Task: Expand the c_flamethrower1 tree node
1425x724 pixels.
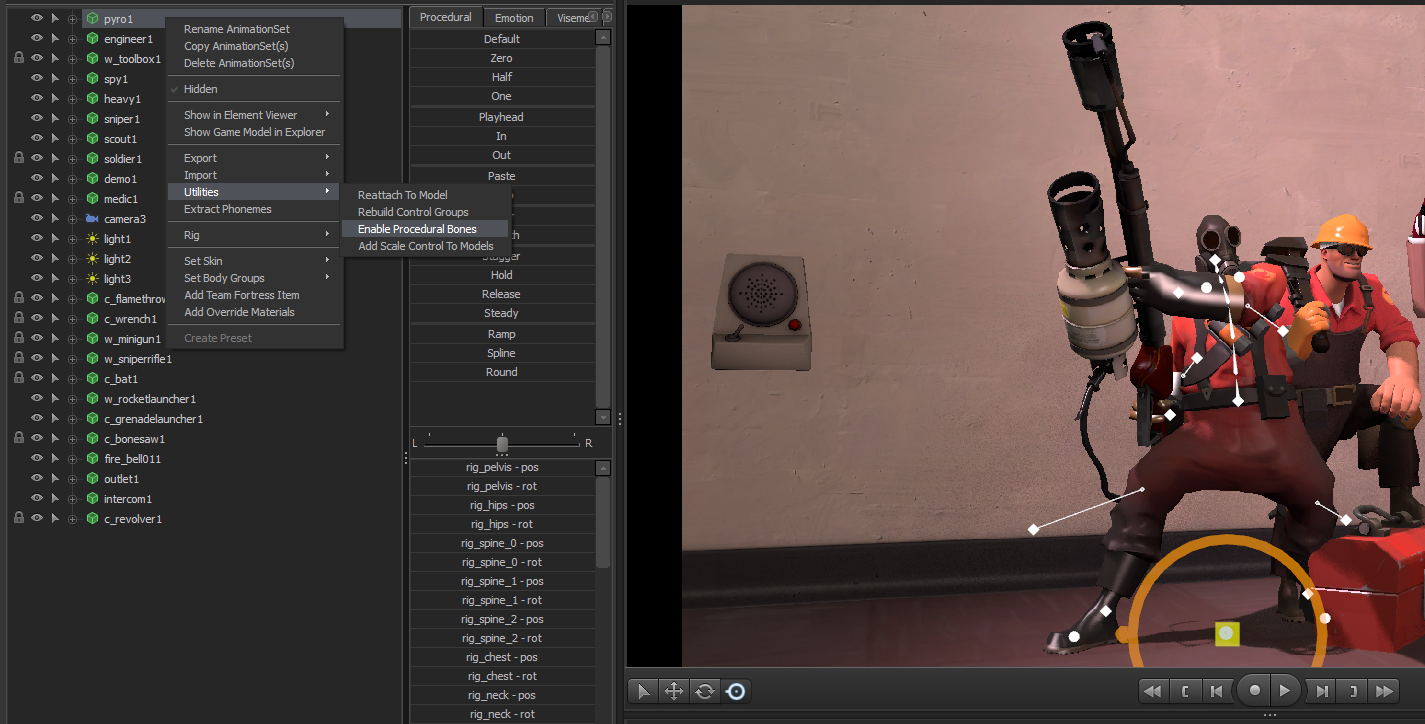Action: [72, 299]
